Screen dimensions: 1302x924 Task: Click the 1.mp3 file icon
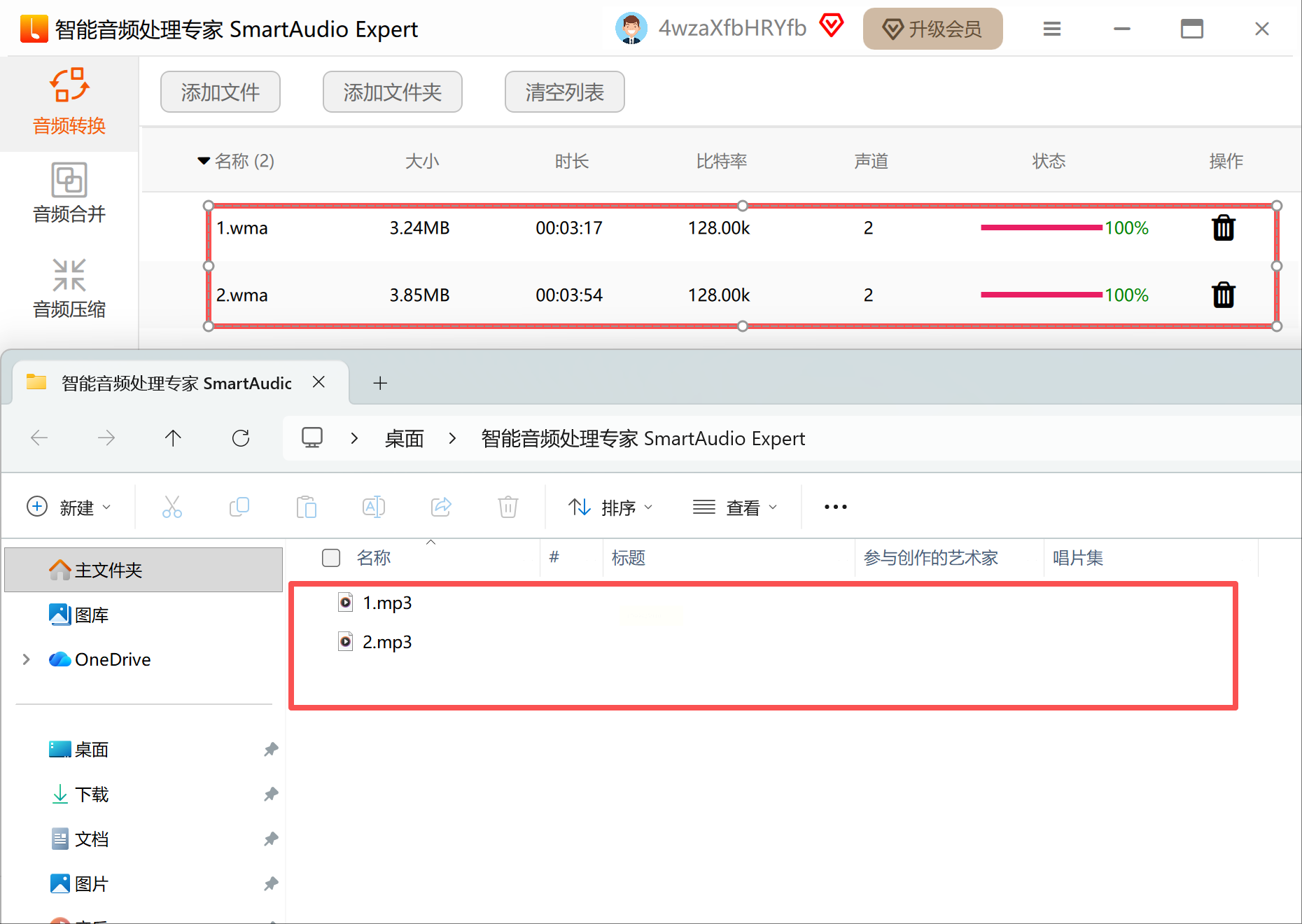tap(346, 602)
